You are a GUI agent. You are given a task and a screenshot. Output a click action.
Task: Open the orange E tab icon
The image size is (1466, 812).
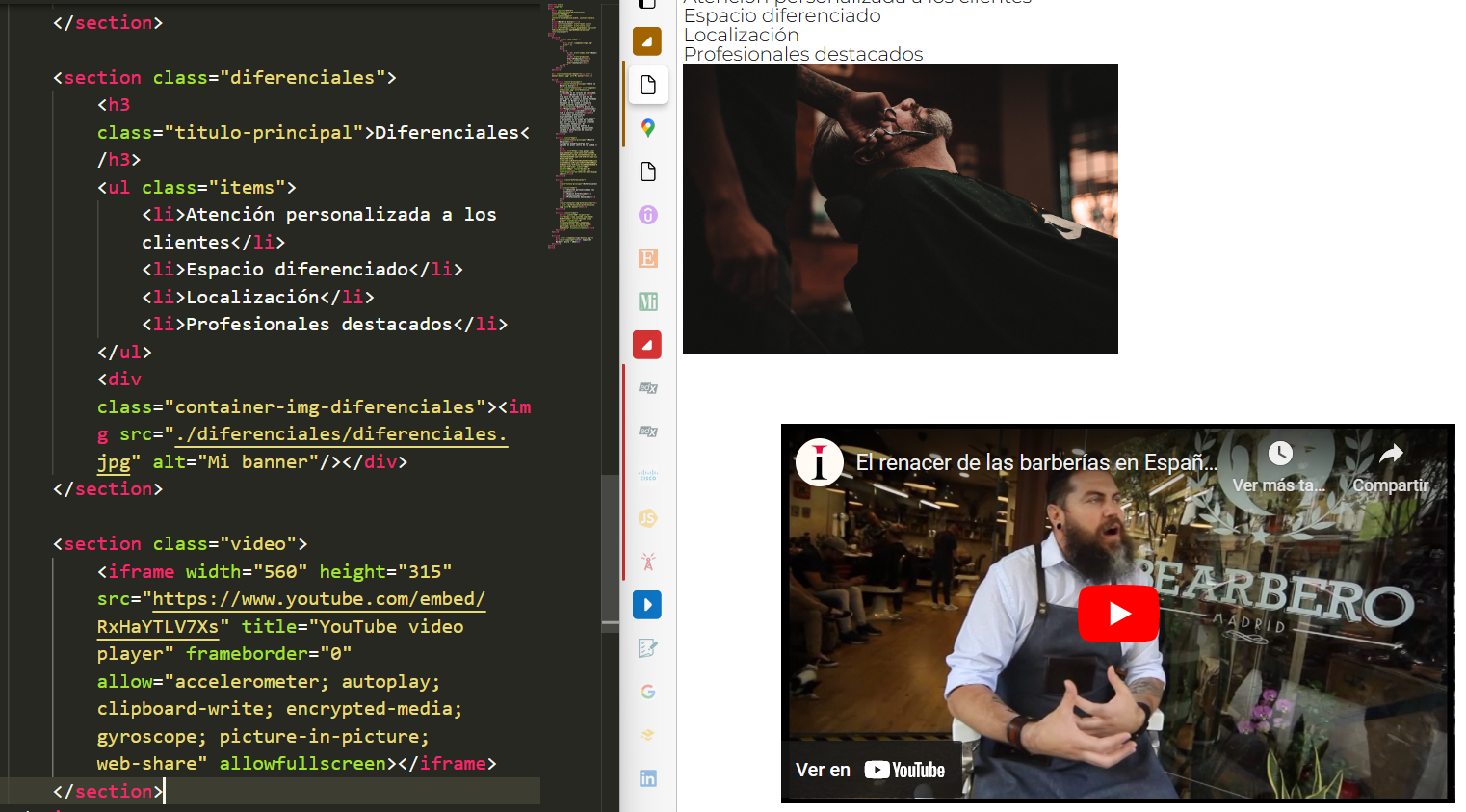pyautogui.click(x=648, y=258)
